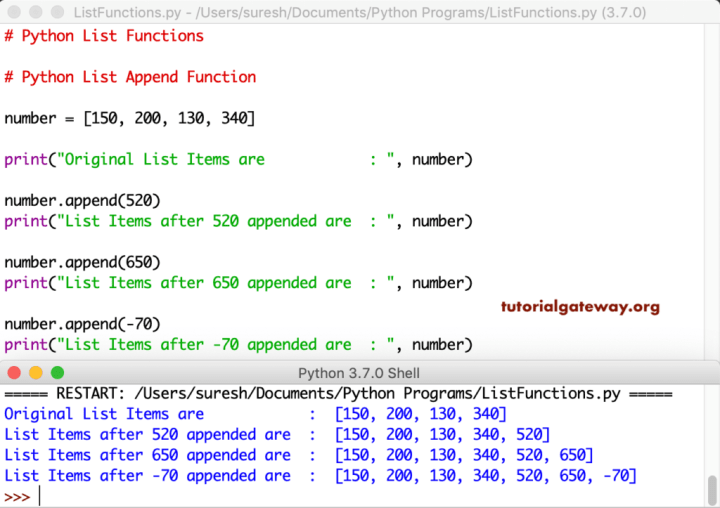Screen dimensions: 720x508
Task: Click print line 'after 650 appended are'
Action: (x=238, y=283)
